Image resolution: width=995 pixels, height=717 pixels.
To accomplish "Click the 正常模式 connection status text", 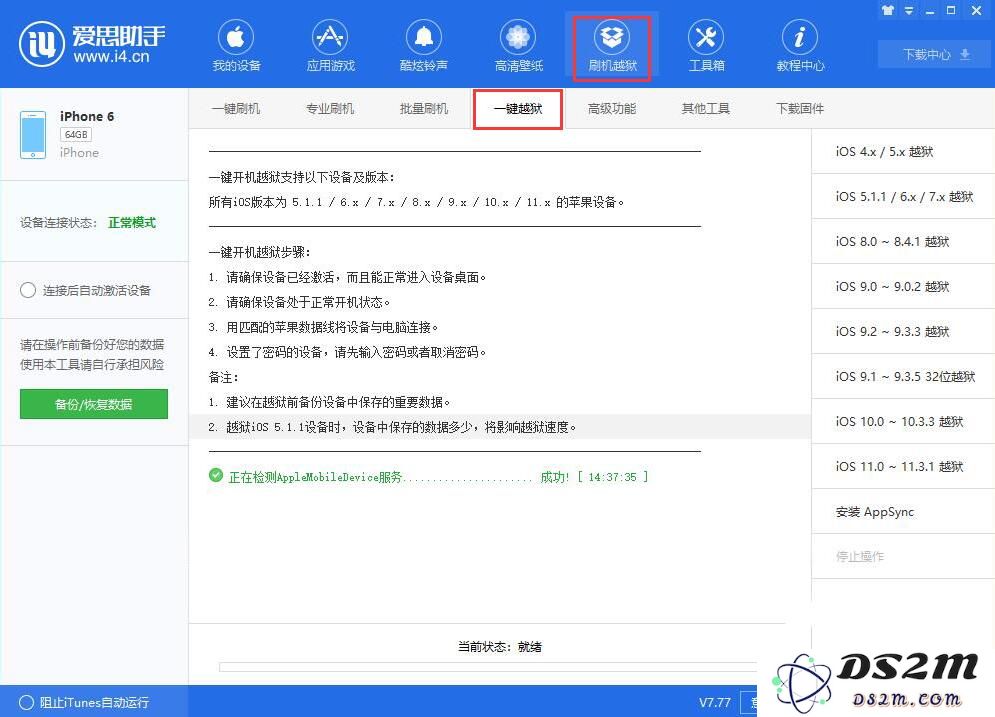I will [132, 223].
